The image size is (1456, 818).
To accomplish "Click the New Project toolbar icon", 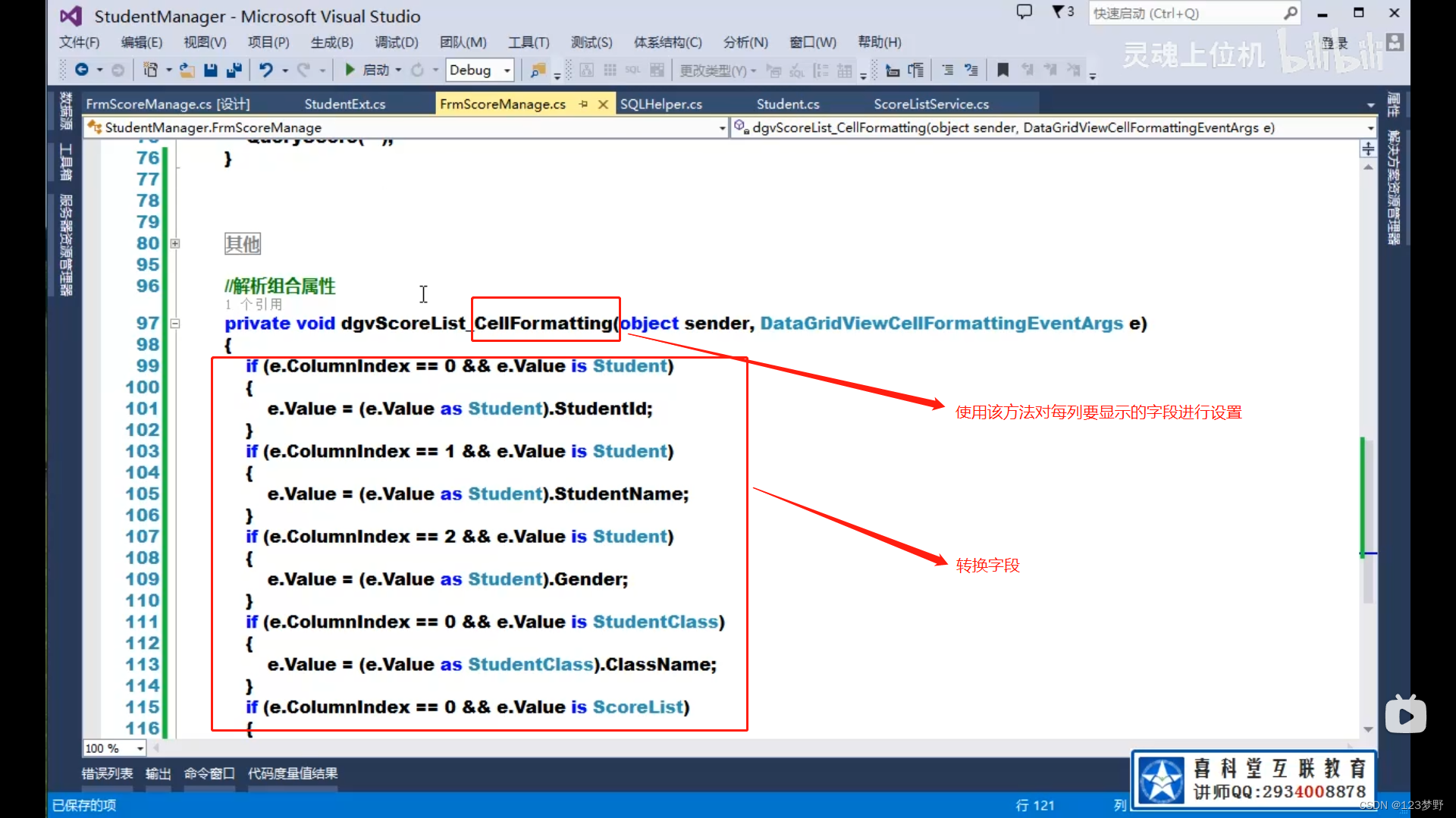I will pos(150,70).
